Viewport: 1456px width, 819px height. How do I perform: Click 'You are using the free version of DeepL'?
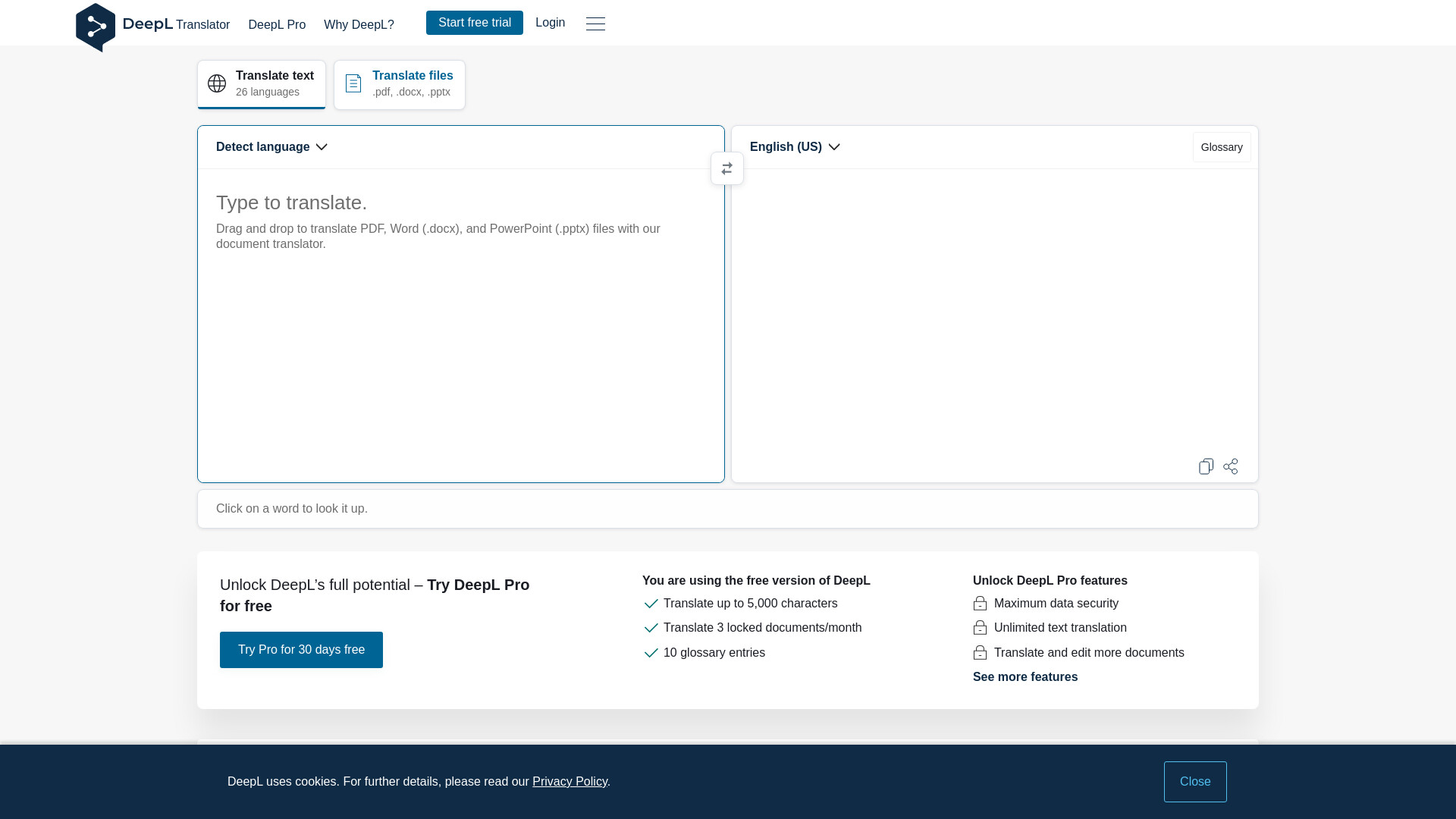click(x=756, y=581)
